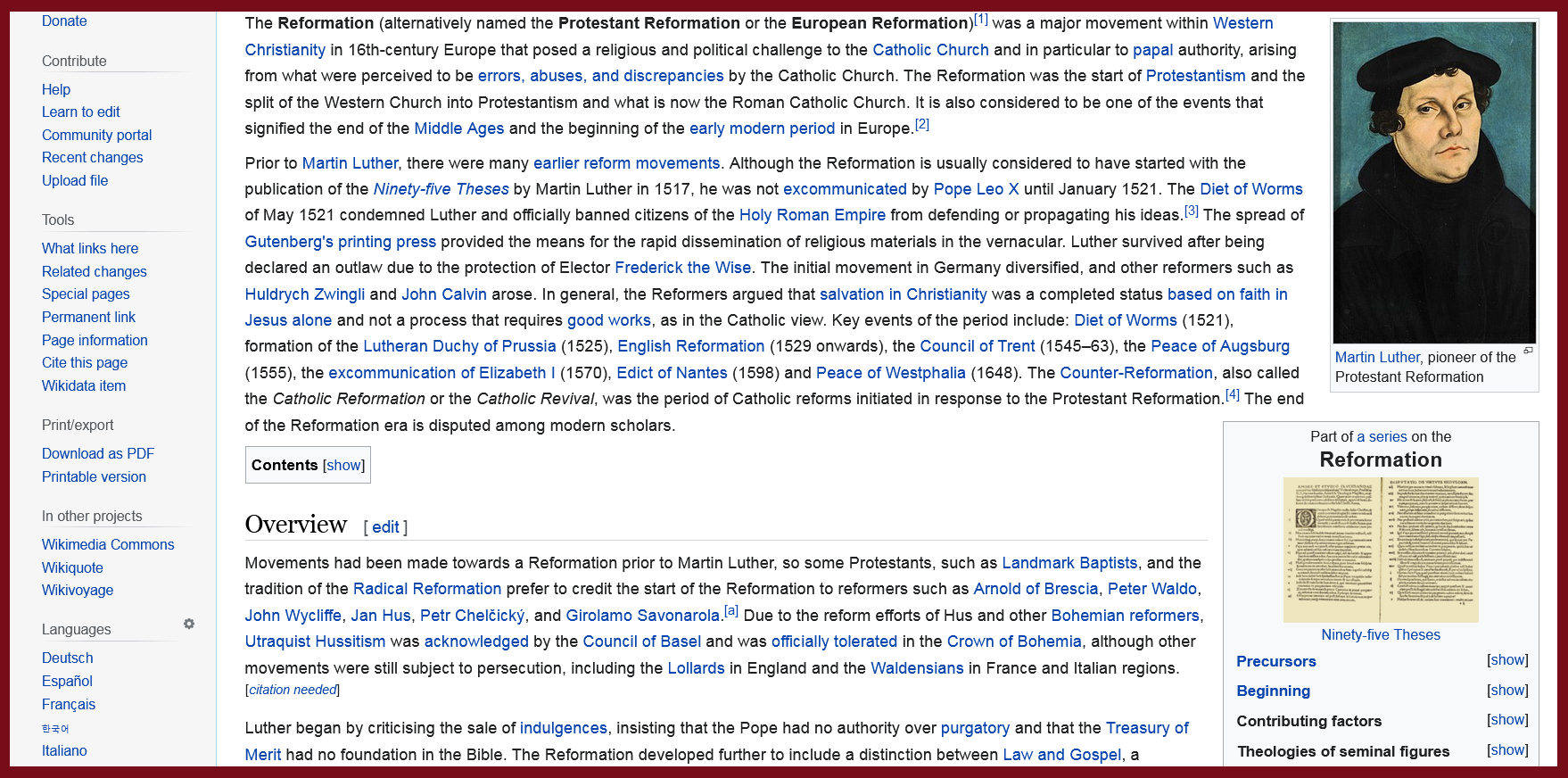Visit the Wikivoyage project
The width and height of the screenshot is (1568, 778).
pos(78,591)
